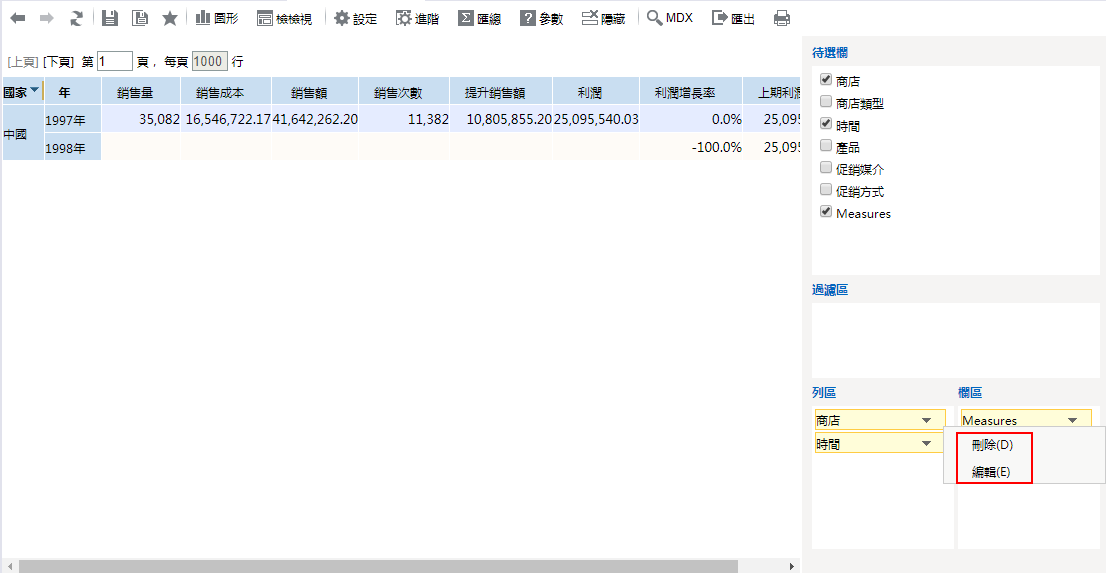This screenshot has height=573, width=1106.
Task: Open the 設定 settings gear
Action: coord(356,18)
